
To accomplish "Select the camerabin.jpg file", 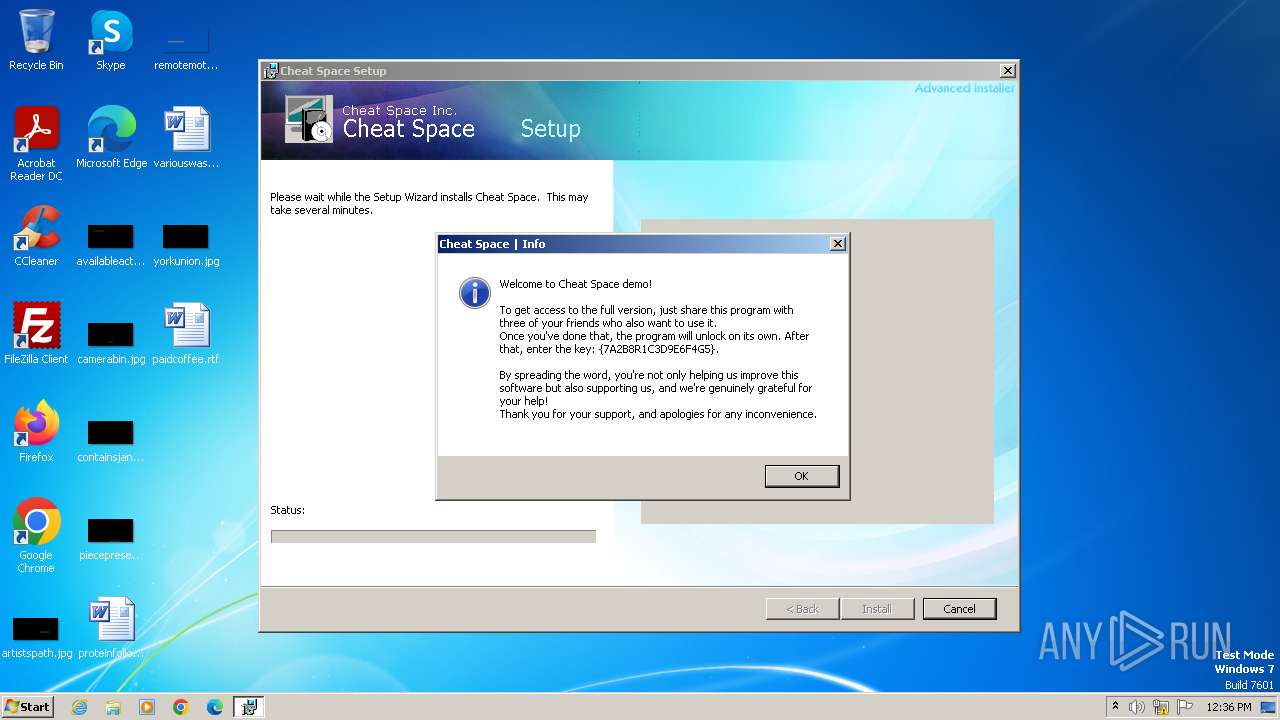I will pos(111,343).
